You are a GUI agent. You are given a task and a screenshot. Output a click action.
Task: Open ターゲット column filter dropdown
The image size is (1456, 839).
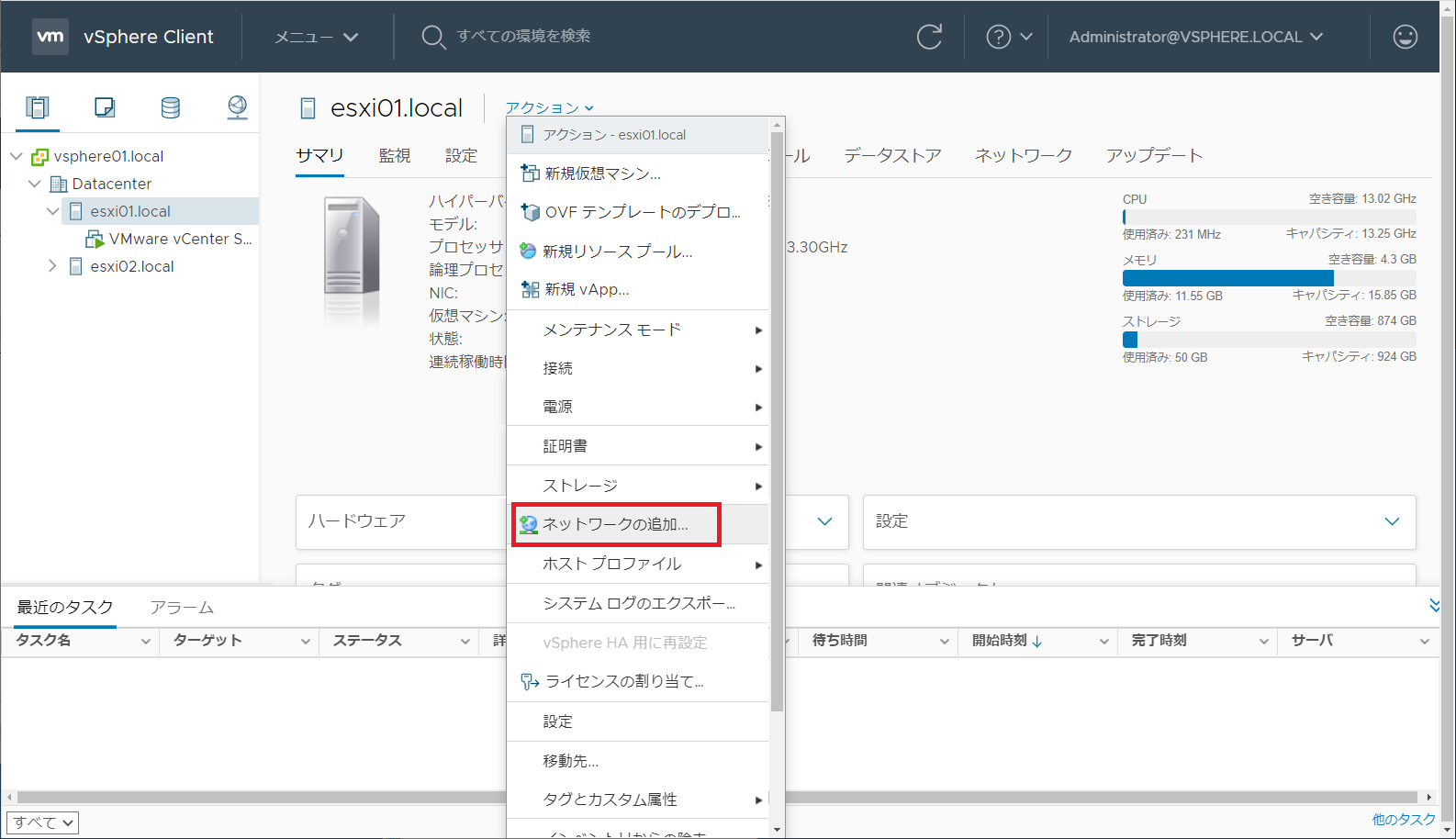coord(305,641)
